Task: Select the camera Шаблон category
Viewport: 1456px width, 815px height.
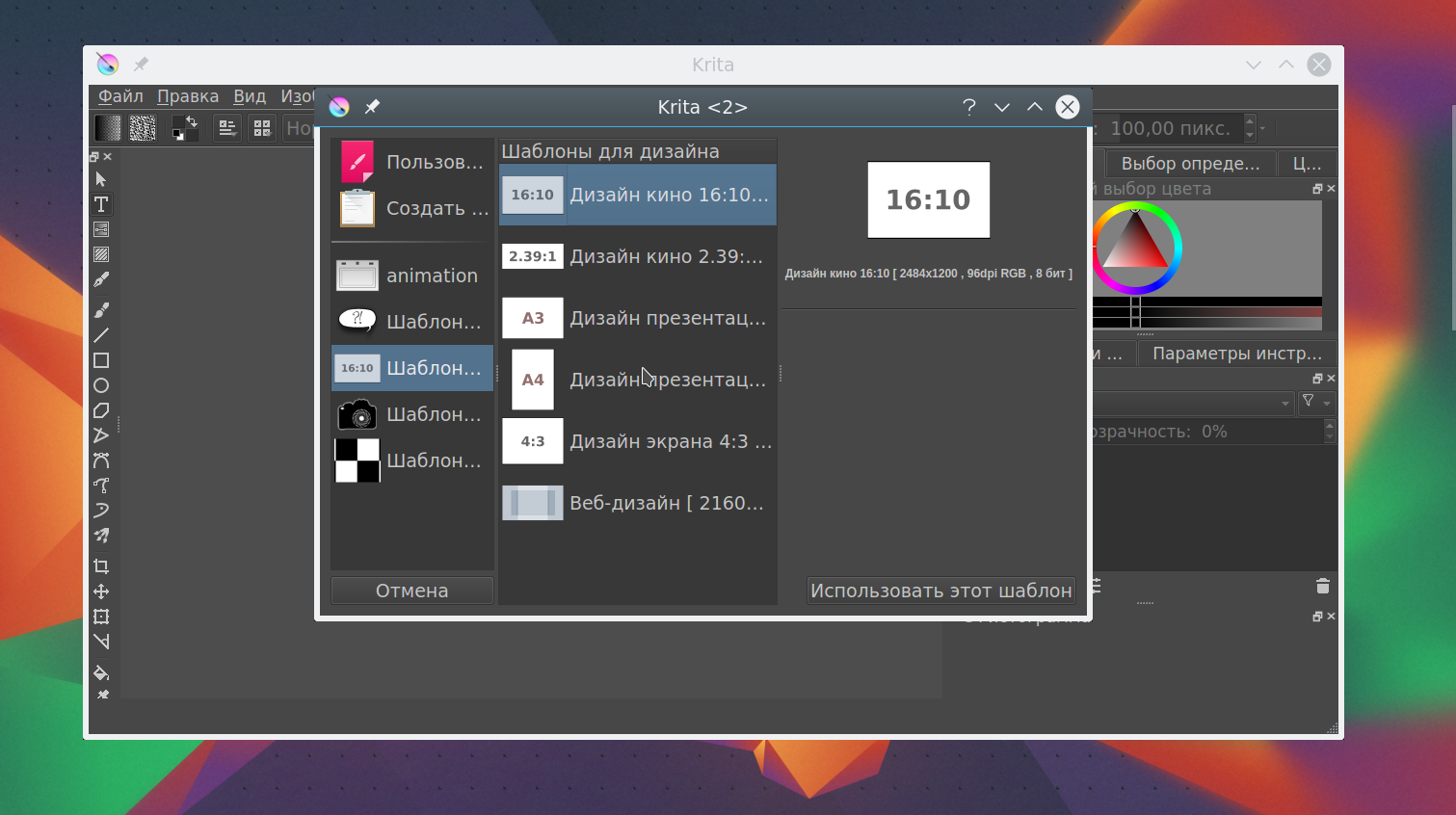Action: click(412, 414)
